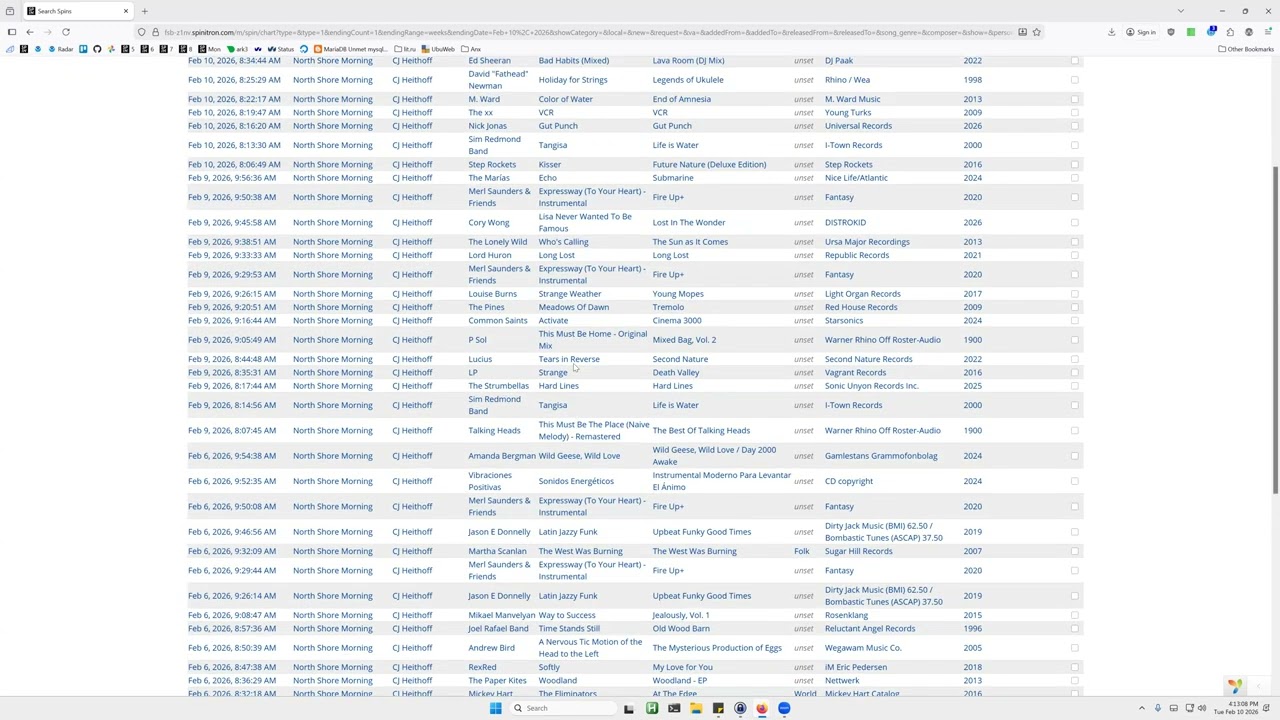Image resolution: width=1280 pixels, height=720 pixels.
Task: Open the tracking protection shield in address bar
Action: pyautogui.click(x=142, y=32)
